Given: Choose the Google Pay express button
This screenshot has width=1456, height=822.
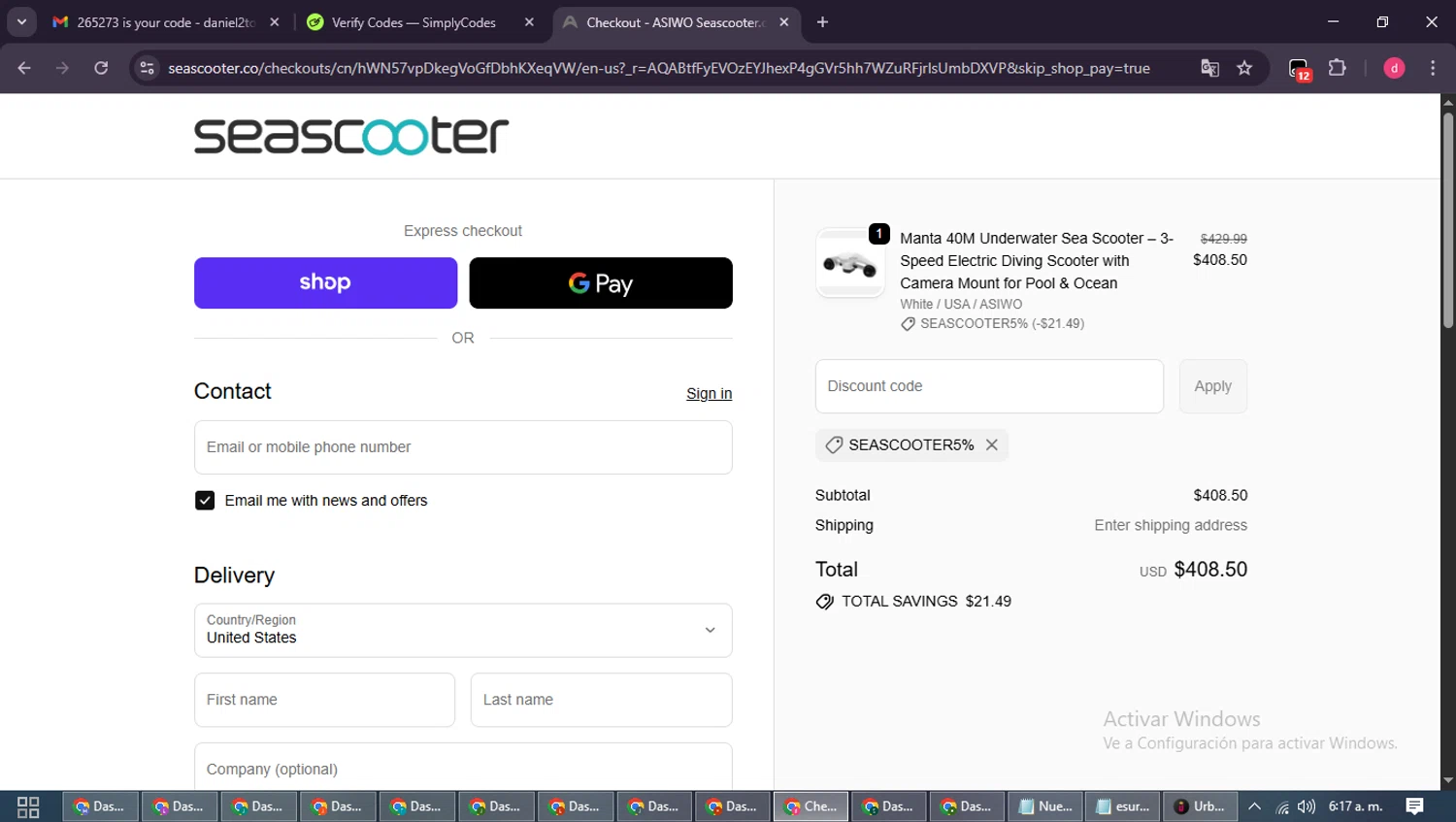Looking at the screenshot, I should [x=601, y=282].
